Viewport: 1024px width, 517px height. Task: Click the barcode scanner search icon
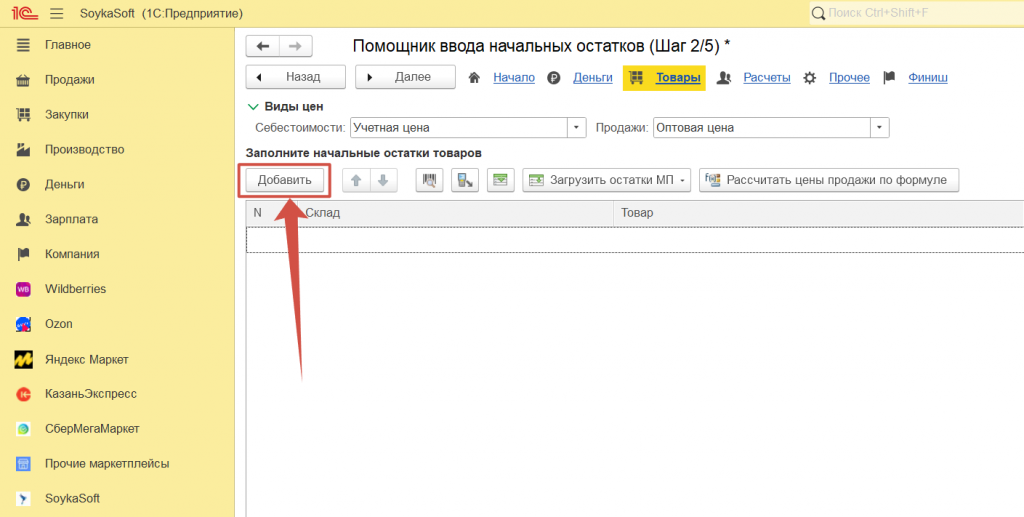(x=430, y=180)
